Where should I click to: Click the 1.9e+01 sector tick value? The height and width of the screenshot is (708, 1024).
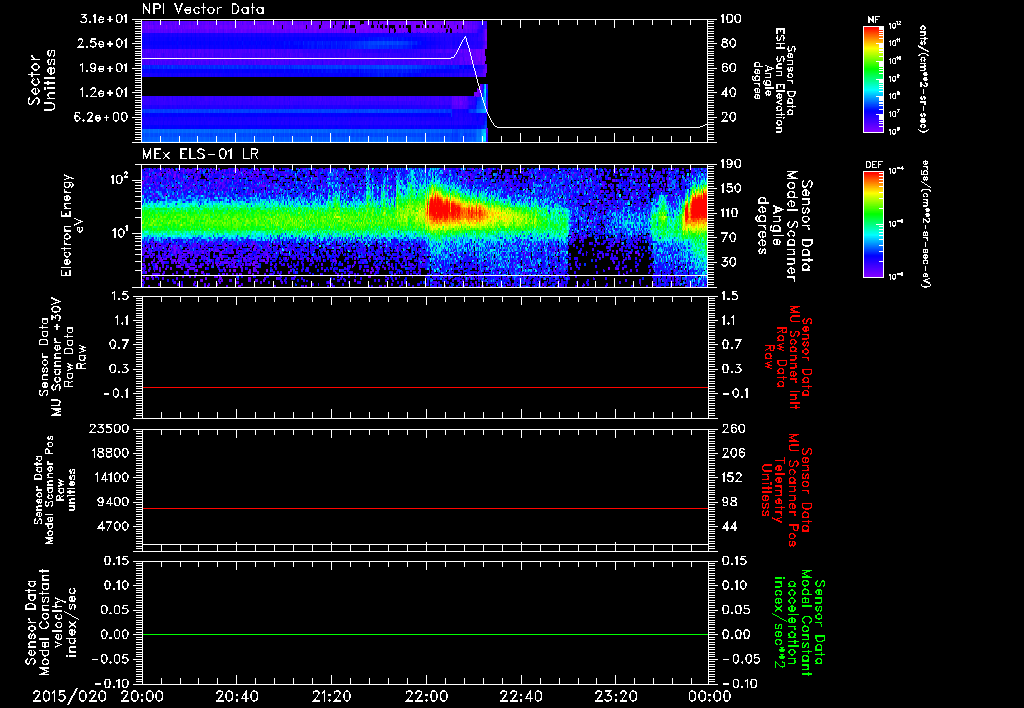pos(104,68)
